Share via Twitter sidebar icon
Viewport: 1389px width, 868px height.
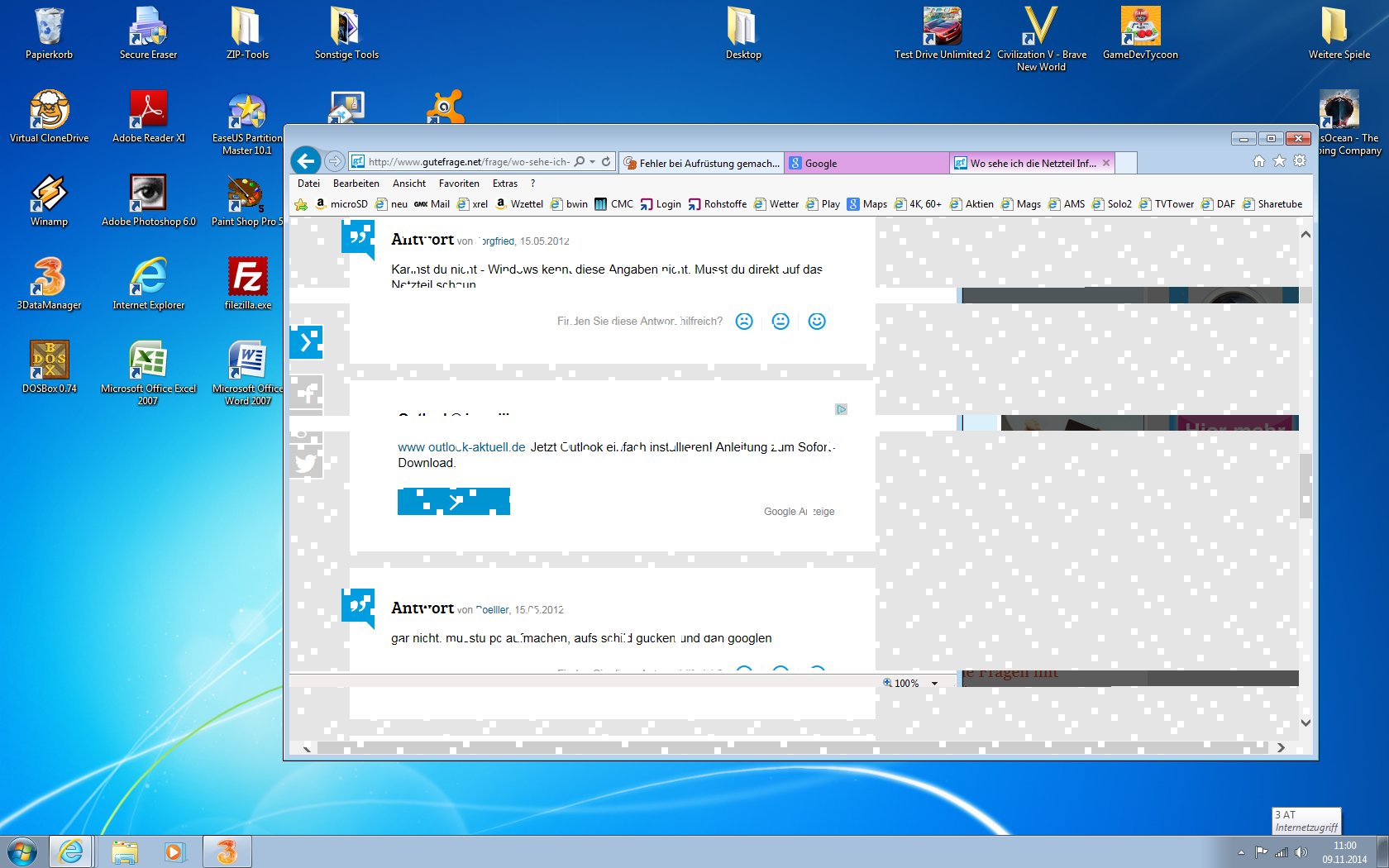coord(306,462)
